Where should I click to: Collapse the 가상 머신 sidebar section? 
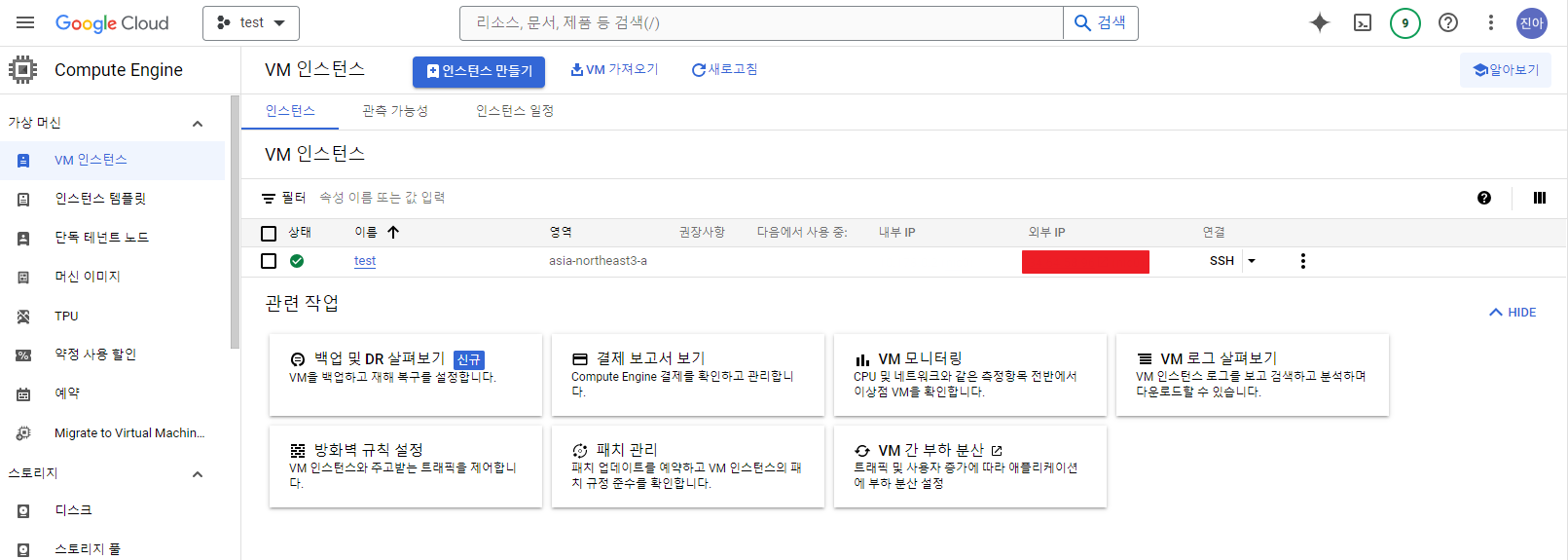(x=198, y=124)
